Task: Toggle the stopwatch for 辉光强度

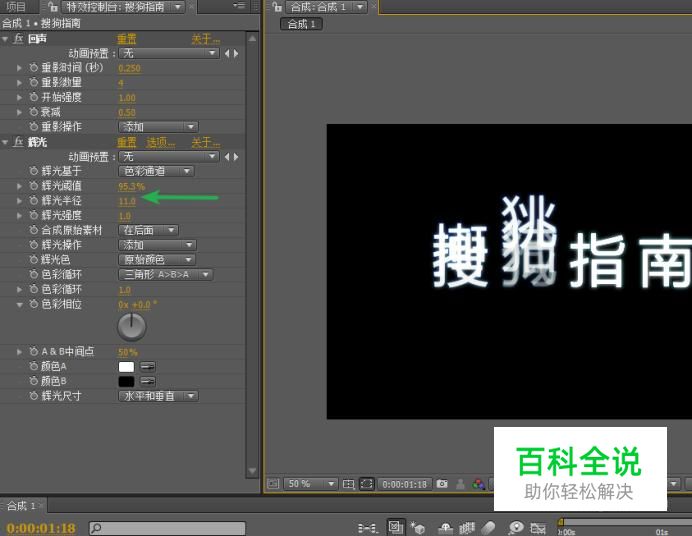Action: [x=34, y=215]
